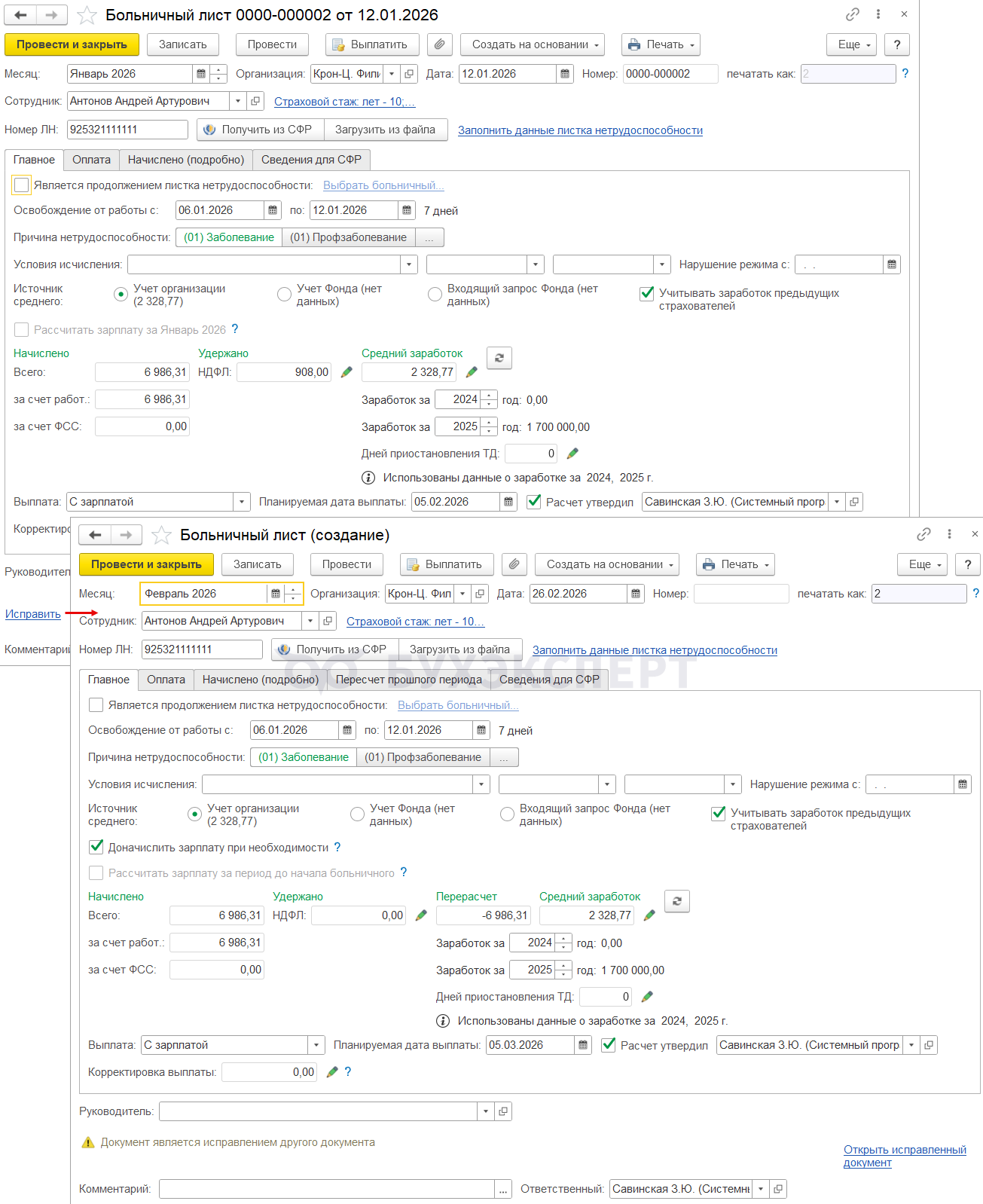Open help for Месяц field in creation window
Image resolution: width=983 pixels, height=1204 pixels.
pyautogui.click(x=975, y=594)
